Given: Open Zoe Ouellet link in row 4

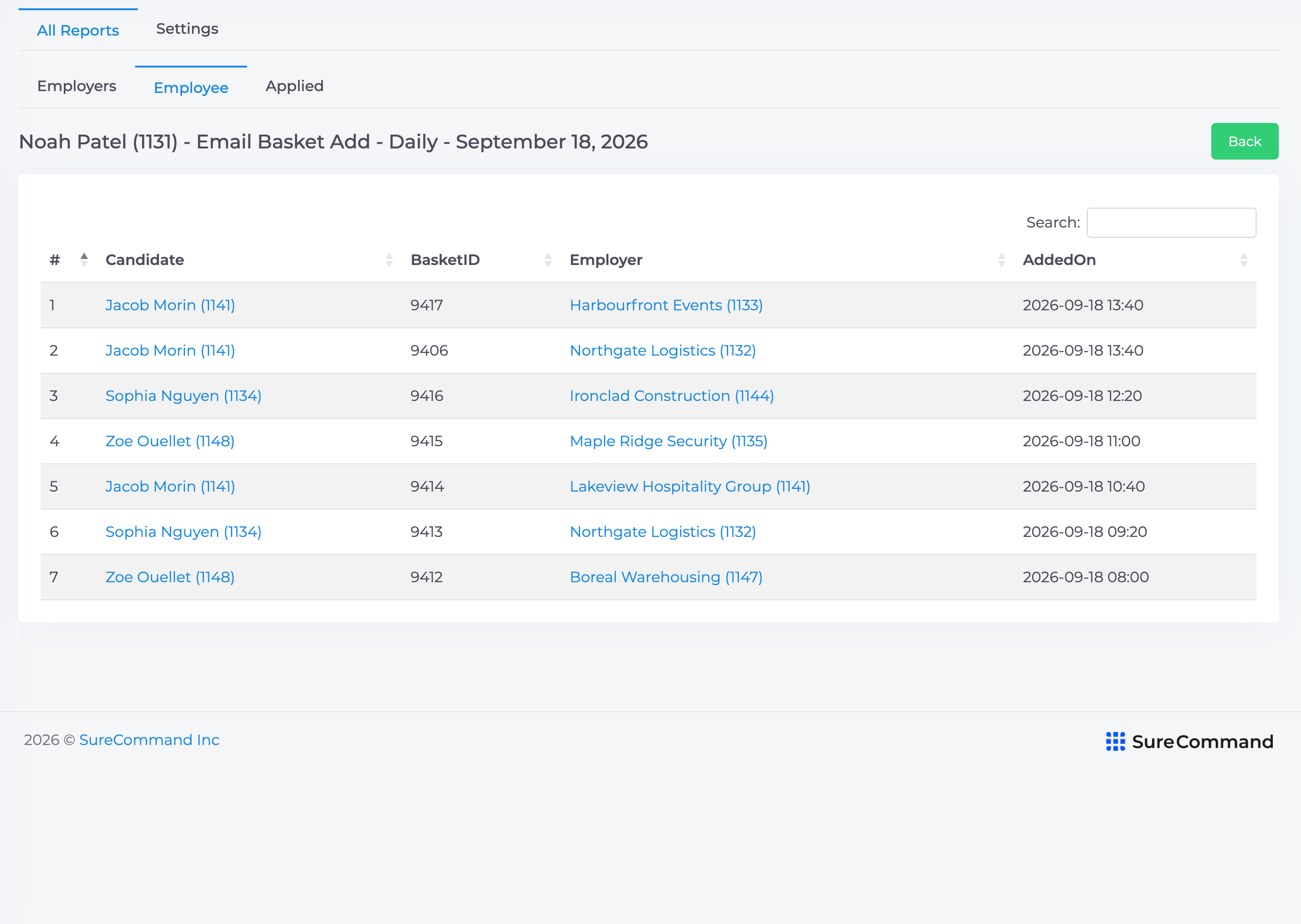Looking at the screenshot, I should pos(170,441).
